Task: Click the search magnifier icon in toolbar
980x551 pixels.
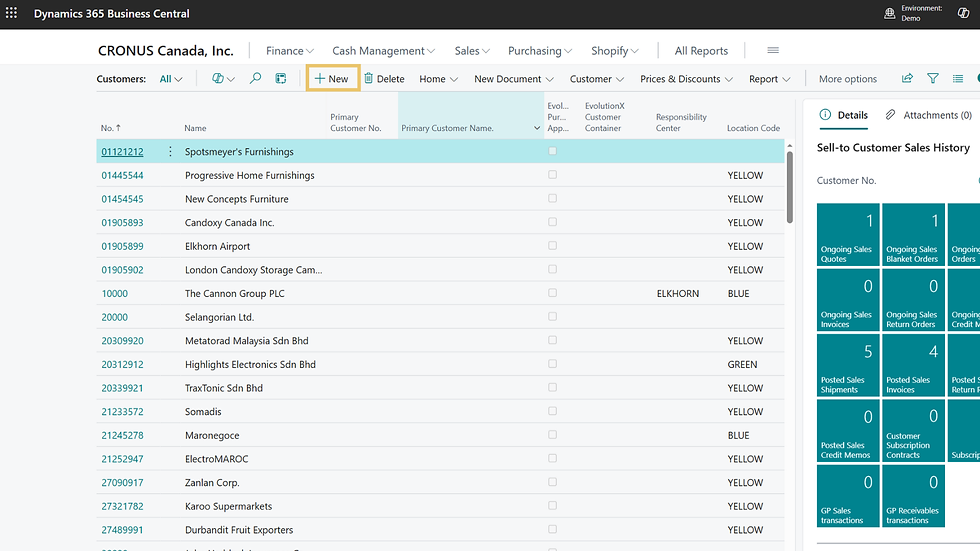Action: (x=255, y=79)
